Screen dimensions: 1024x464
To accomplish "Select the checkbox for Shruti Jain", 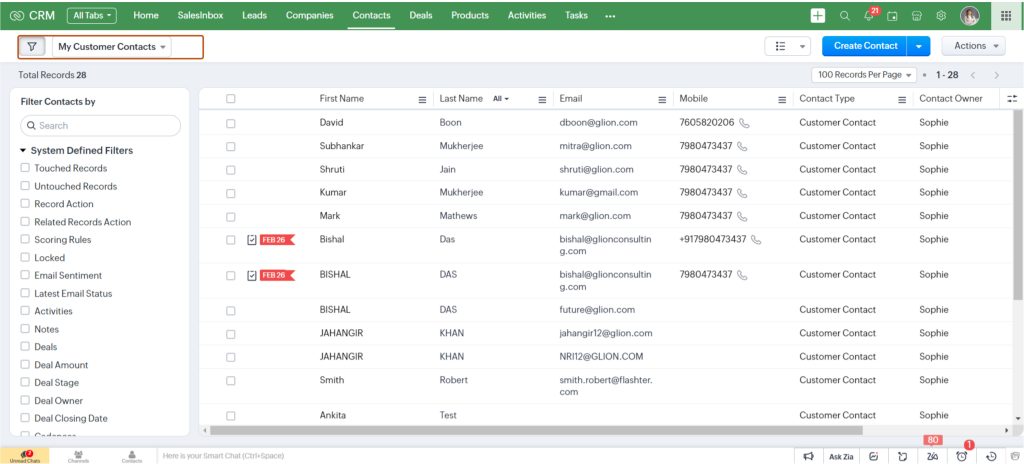I will (x=231, y=170).
